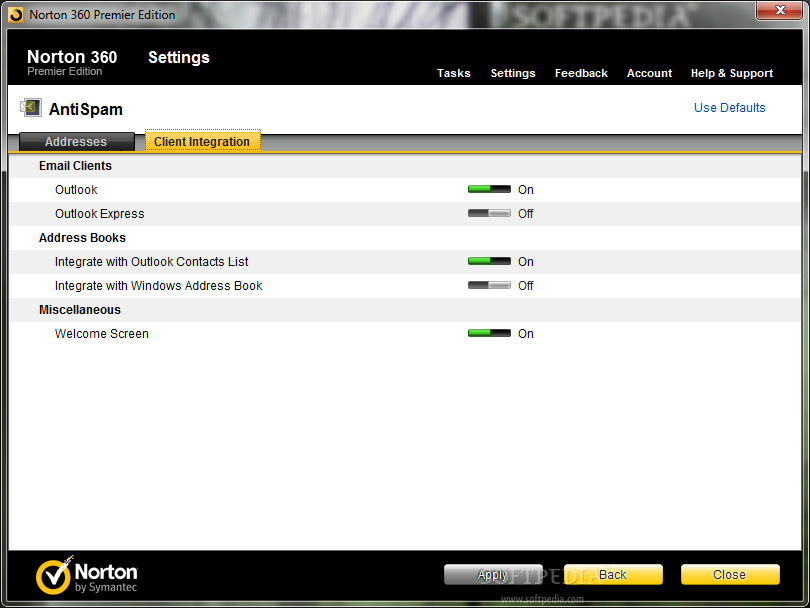Toggle the Outlook Express switch
This screenshot has width=810, height=608.
[x=489, y=213]
